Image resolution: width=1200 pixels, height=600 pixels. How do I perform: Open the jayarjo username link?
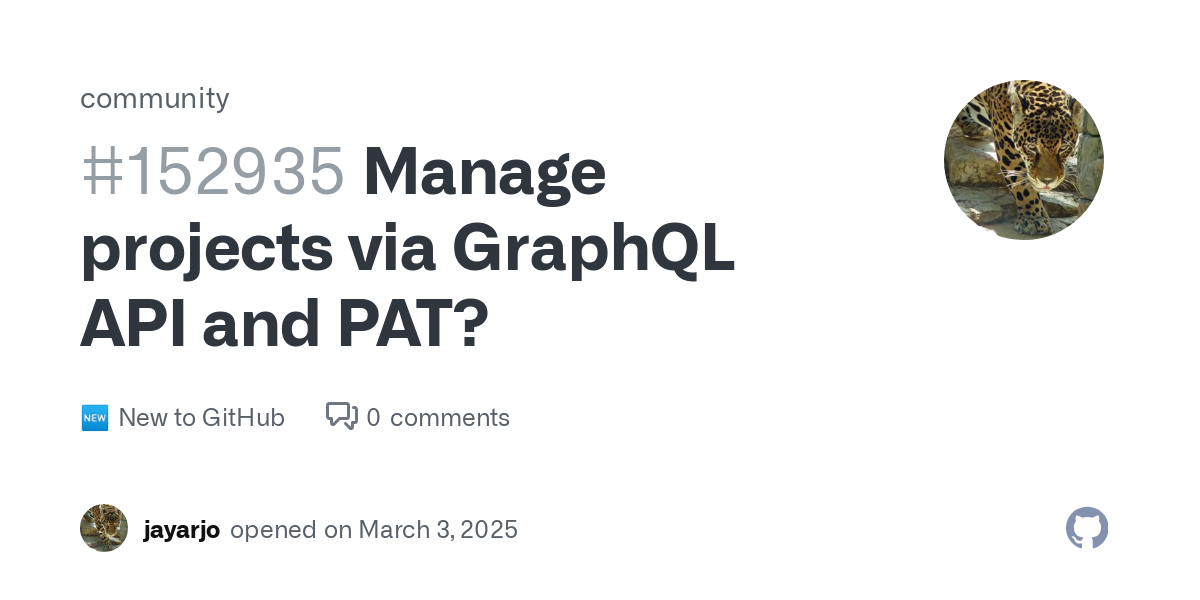tap(182, 530)
